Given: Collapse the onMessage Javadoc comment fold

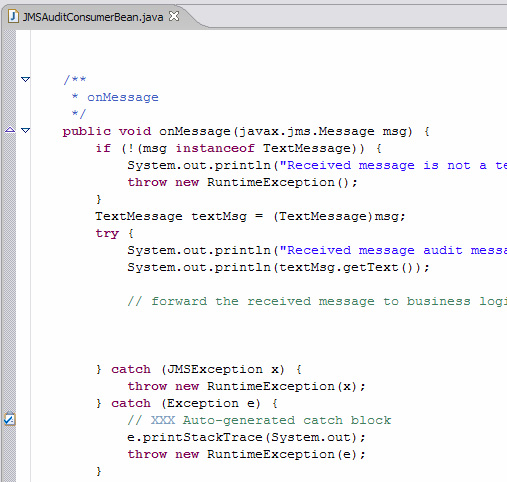Looking at the screenshot, I should point(26,79).
